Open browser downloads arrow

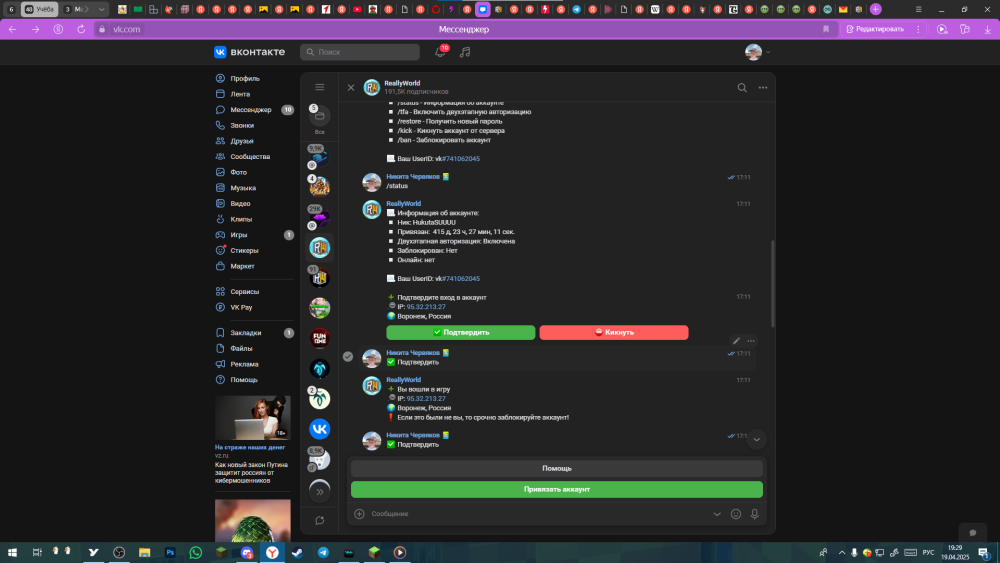coord(987,29)
